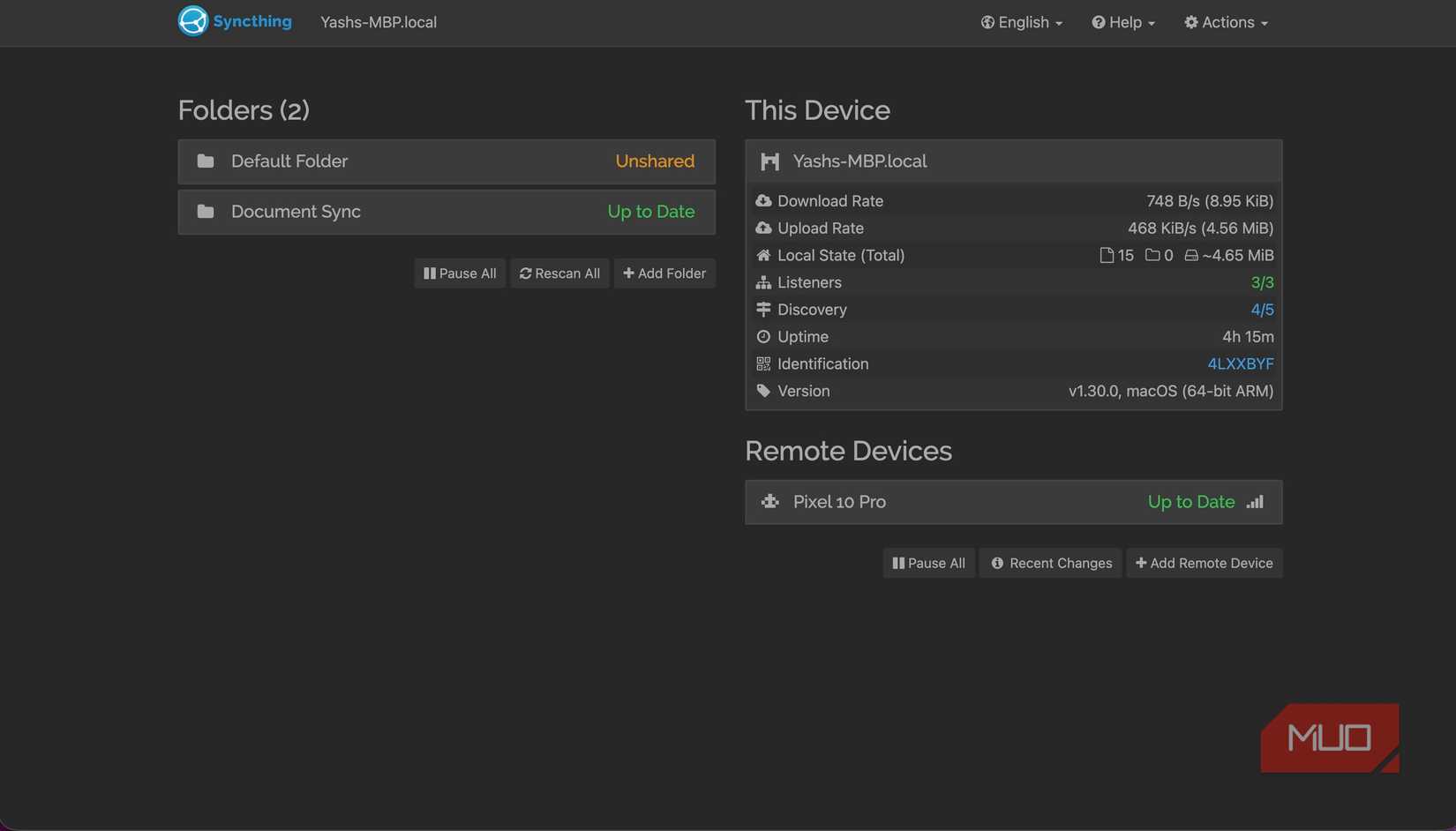Click the Rescan All button

click(x=559, y=273)
